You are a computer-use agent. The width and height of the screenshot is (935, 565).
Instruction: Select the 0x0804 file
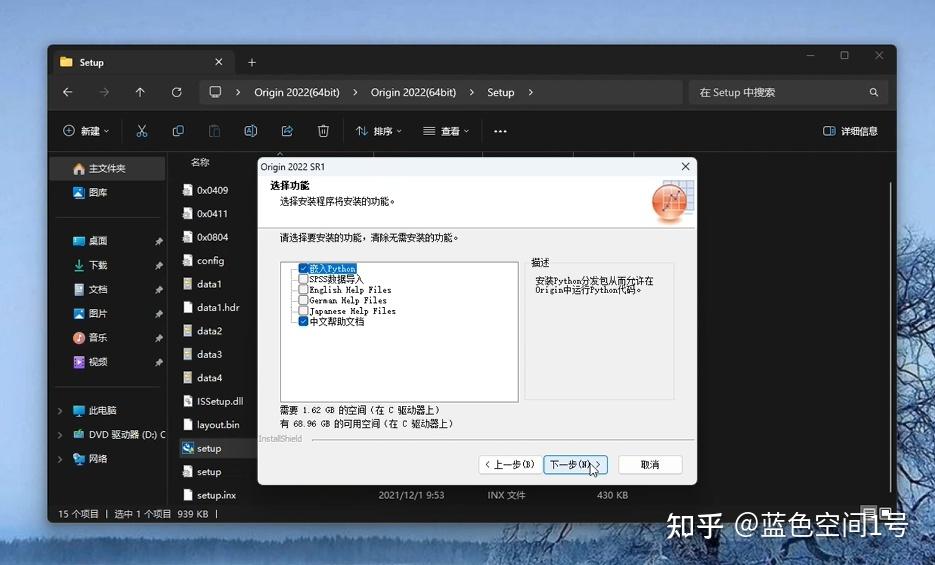click(206, 237)
